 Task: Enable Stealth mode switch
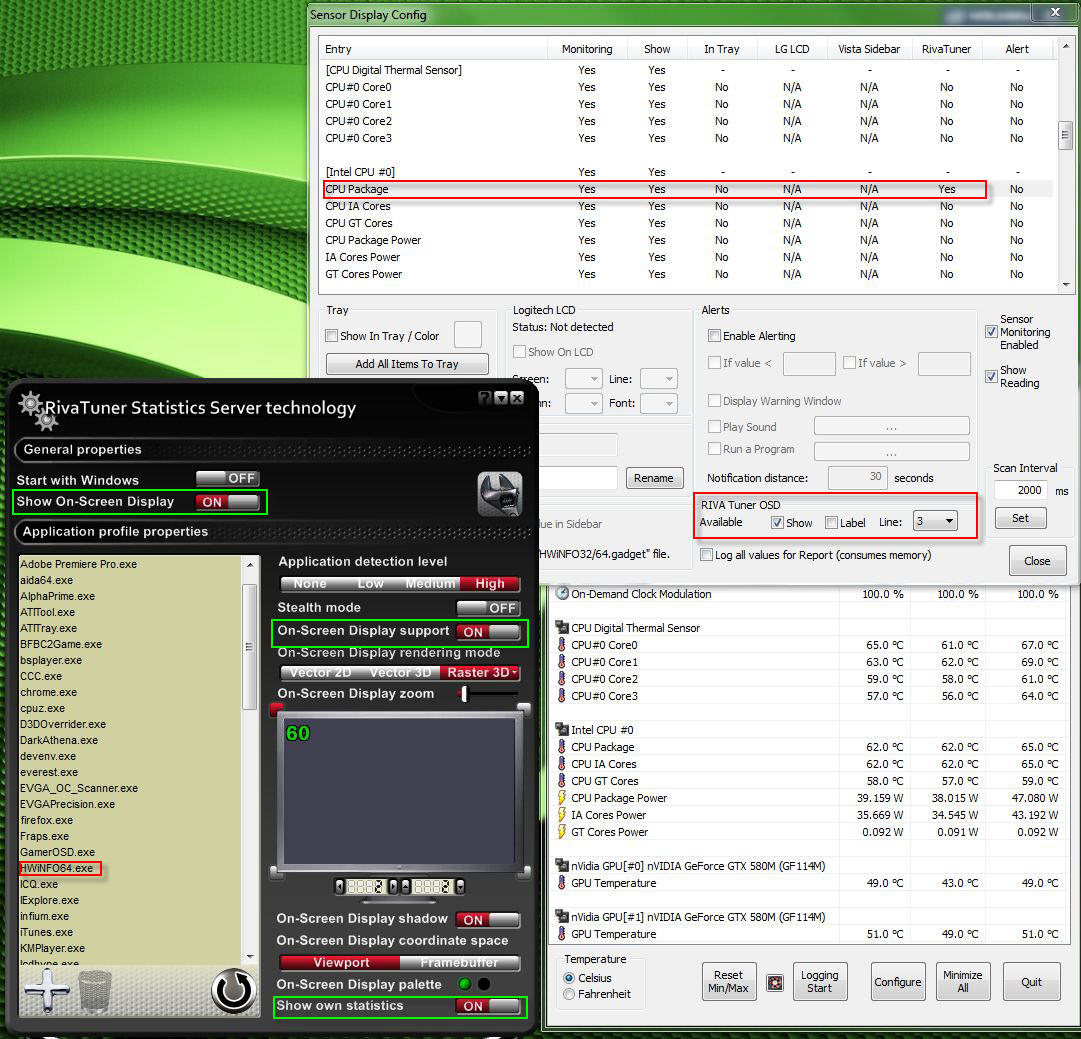pos(488,608)
